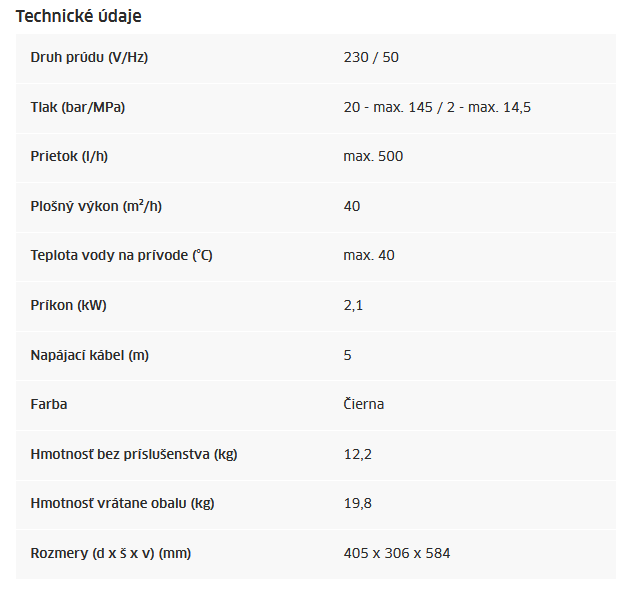Click the 'max. 40' temperature value
Viewport: 623px width, 592px height.
(369, 255)
